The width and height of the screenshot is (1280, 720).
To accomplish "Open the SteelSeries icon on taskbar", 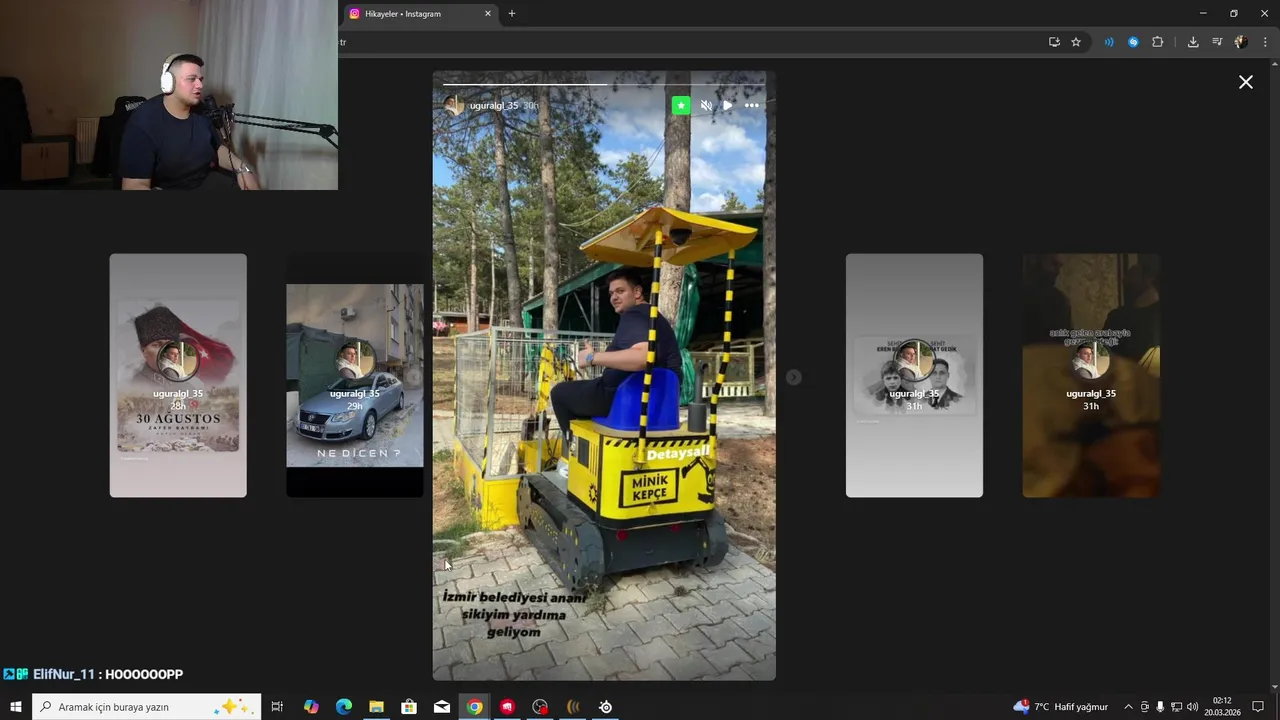I will coord(605,707).
